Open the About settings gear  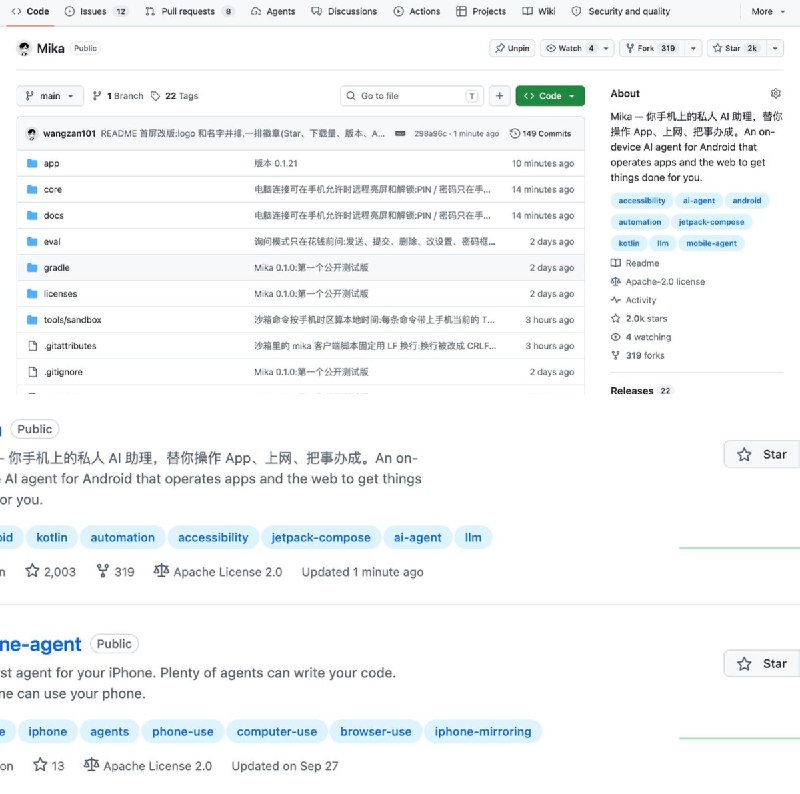click(776, 93)
